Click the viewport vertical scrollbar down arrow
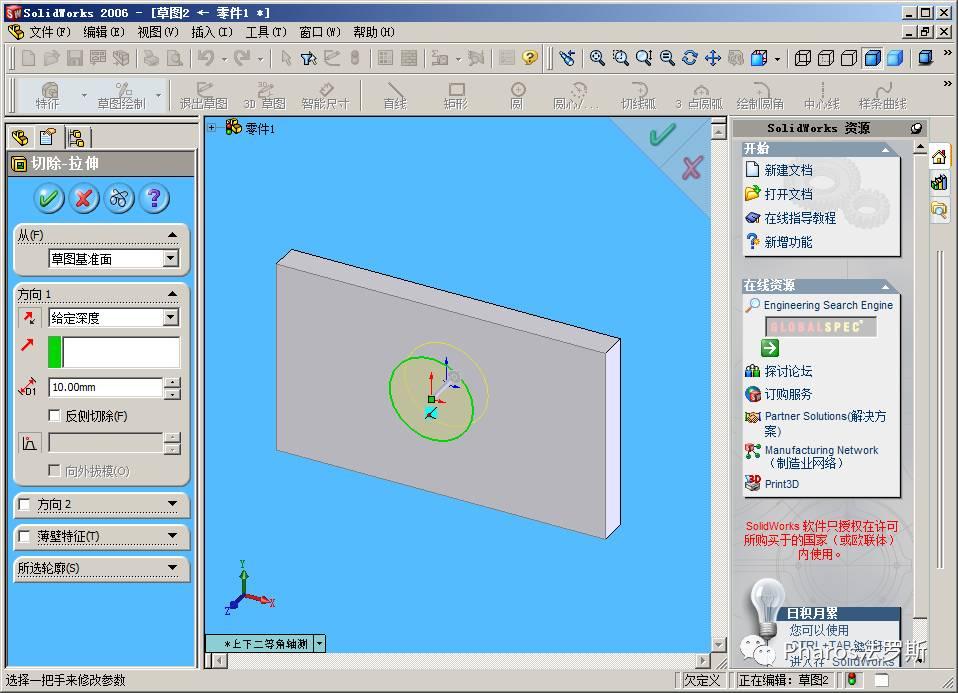 pos(719,644)
